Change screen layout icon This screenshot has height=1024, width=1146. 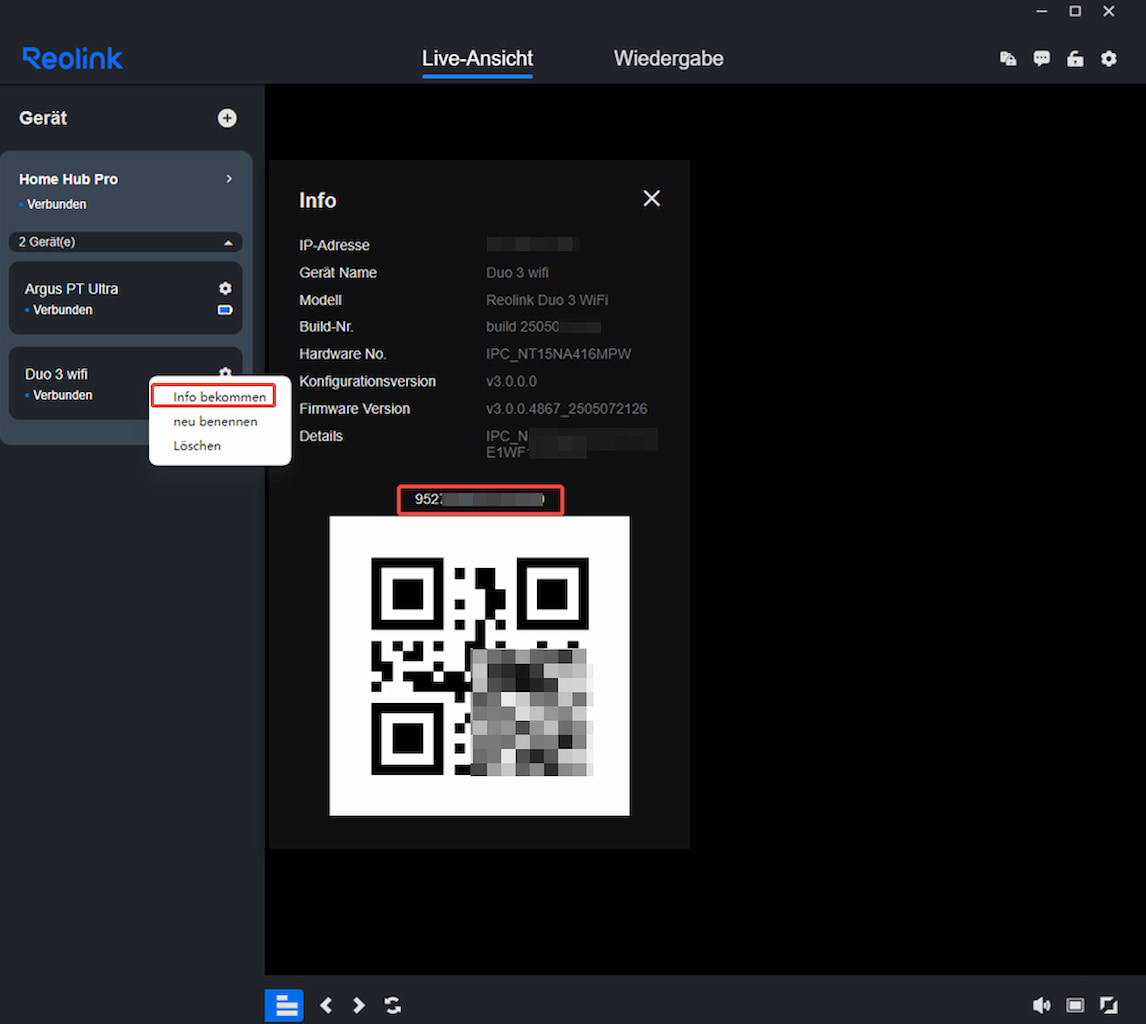pyautogui.click(x=1075, y=1006)
